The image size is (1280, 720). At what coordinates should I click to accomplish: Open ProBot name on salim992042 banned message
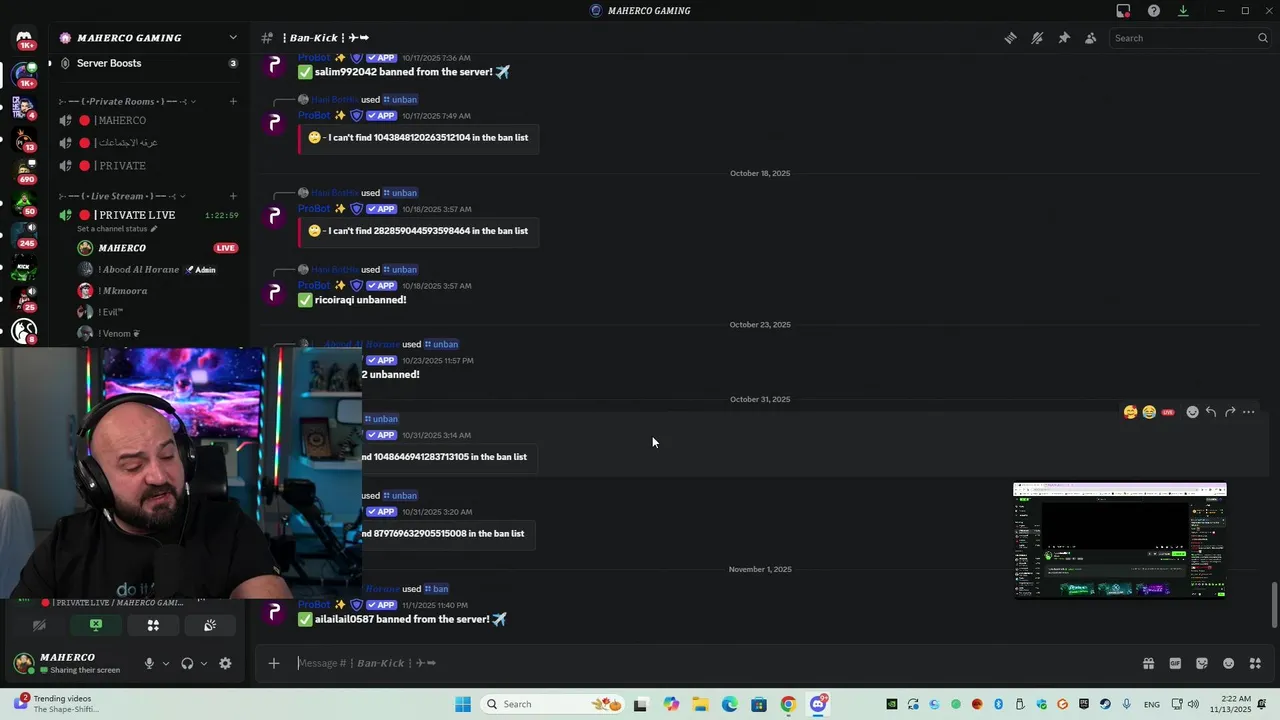point(314,58)
